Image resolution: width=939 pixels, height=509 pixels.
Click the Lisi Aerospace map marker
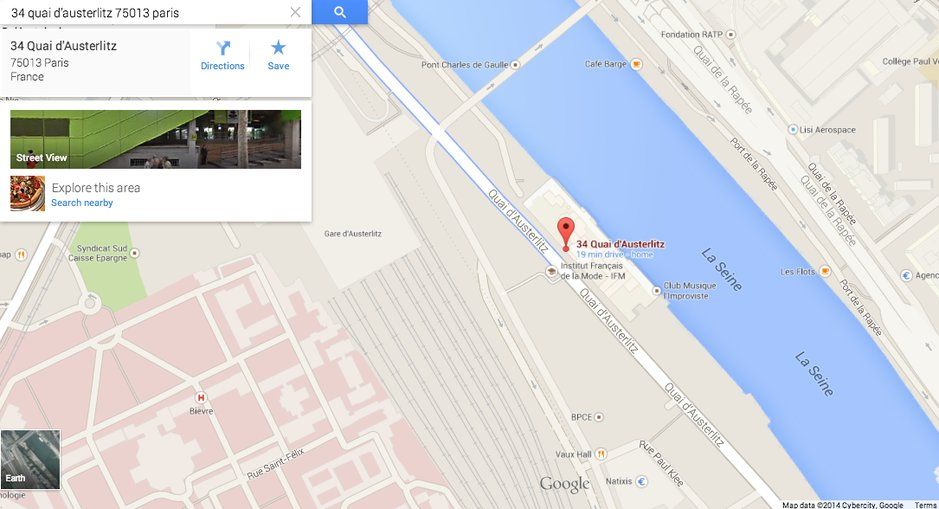click(793, 129)
